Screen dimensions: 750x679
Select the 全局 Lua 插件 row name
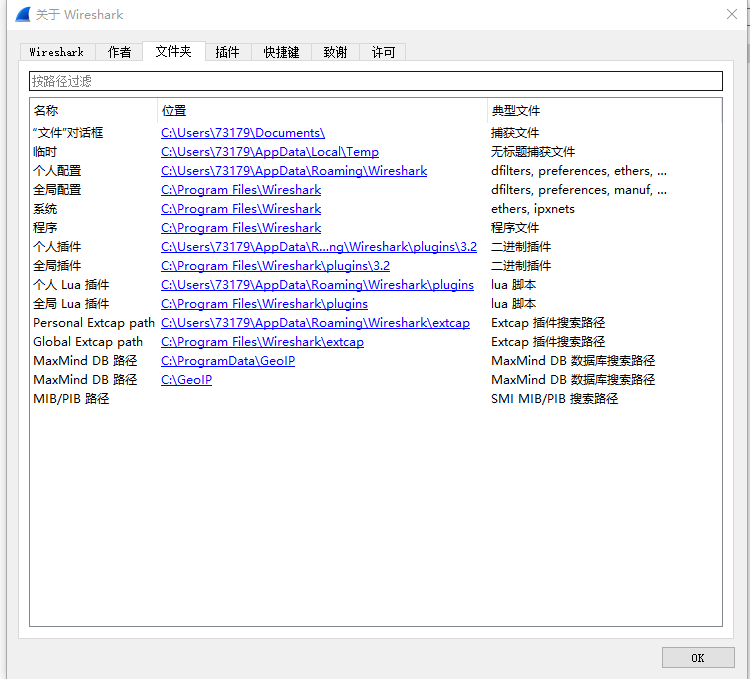click(71, 304)
